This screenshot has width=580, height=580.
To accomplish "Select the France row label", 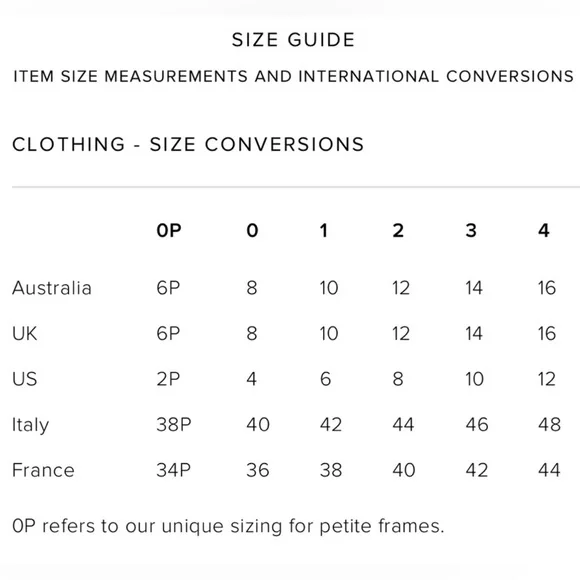I will [x=43, y=470].
